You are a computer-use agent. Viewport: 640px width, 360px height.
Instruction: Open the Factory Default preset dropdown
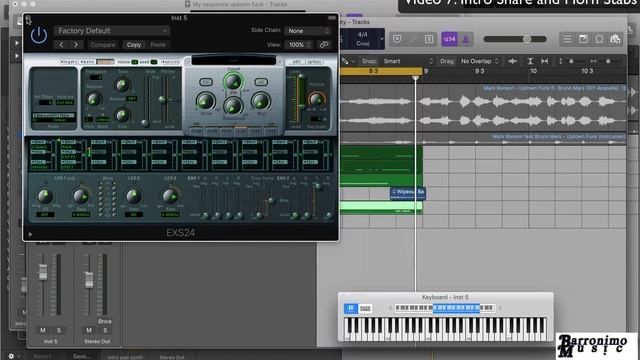click(x=111, y=31)
